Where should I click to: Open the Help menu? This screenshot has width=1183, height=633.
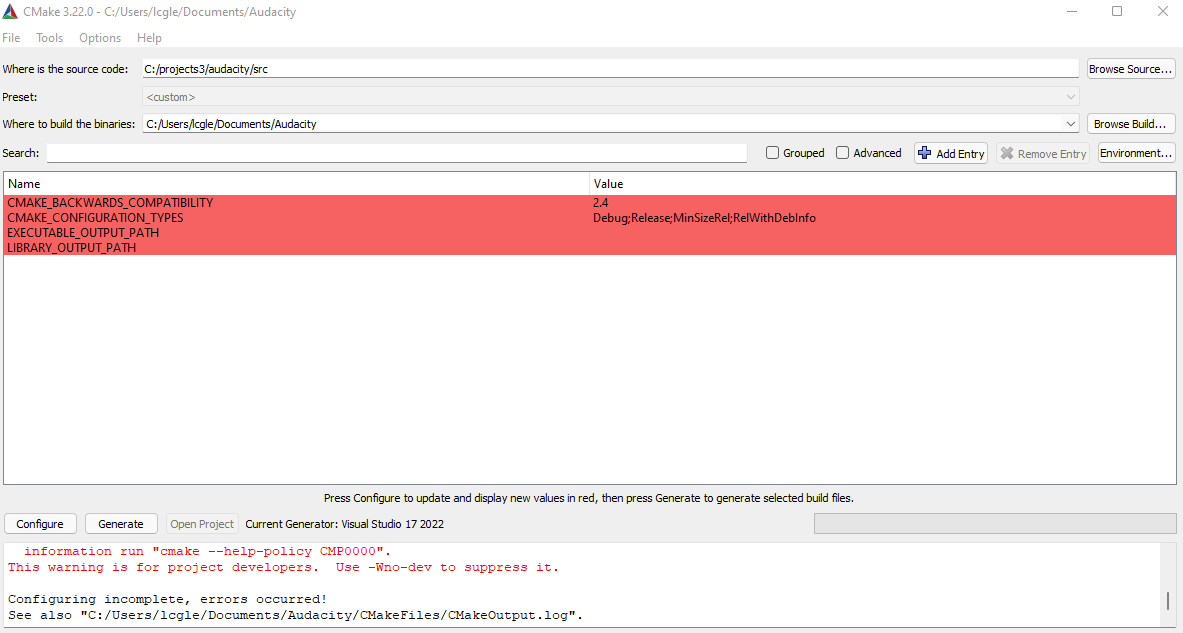149,37
